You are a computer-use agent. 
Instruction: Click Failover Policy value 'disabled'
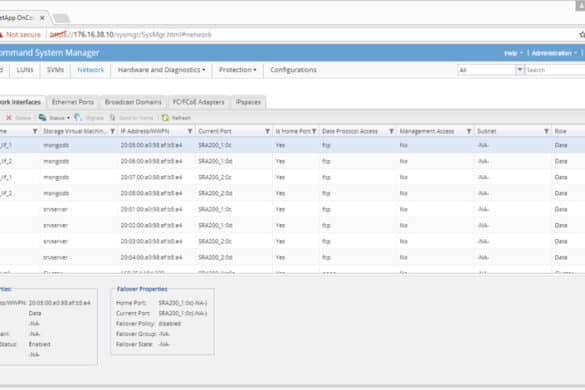click(169, 324)
